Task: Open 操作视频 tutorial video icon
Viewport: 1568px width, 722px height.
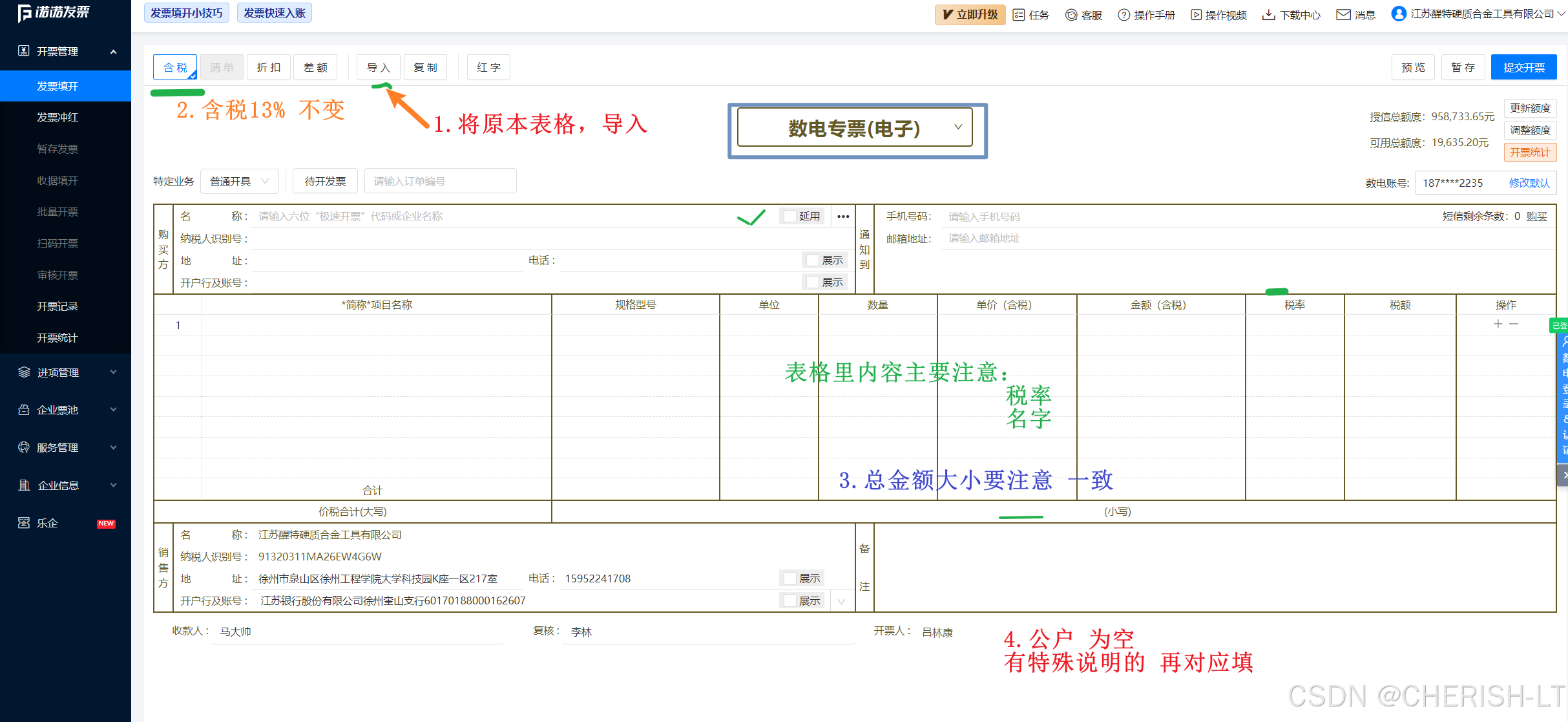Action: [1196, 15]
